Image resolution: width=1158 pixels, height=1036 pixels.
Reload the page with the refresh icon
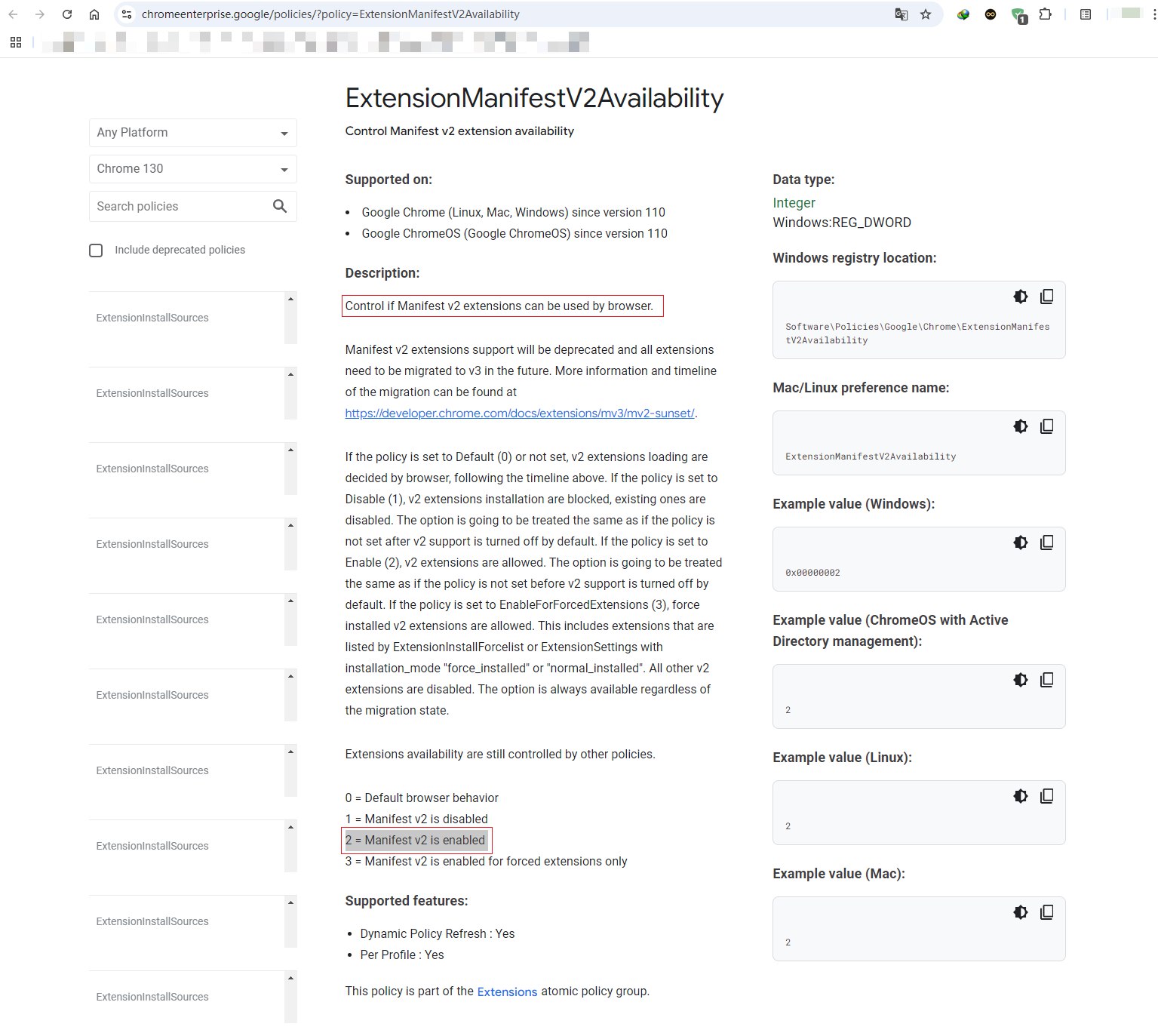point(67,14)
